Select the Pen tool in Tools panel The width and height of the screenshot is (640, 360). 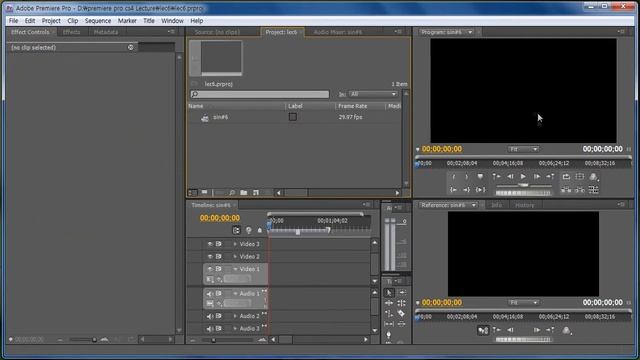(389, 335)
